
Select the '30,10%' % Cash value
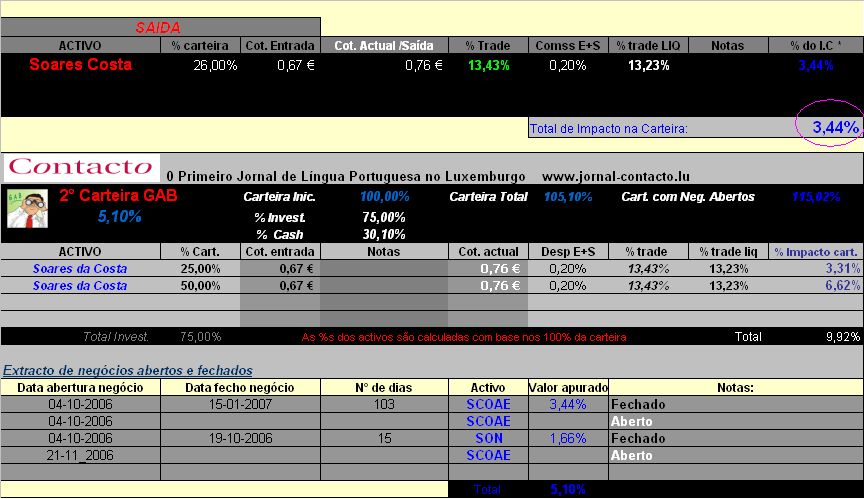[384, 234]
